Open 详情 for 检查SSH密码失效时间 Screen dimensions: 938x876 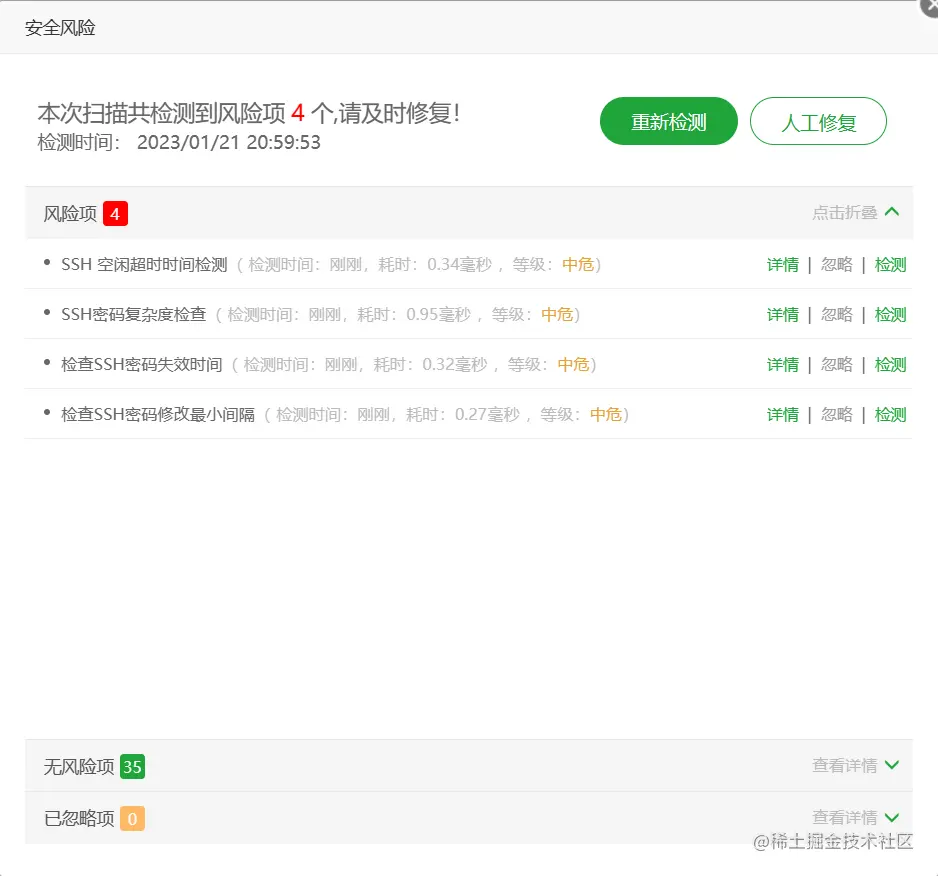click(x=782, y=364)
